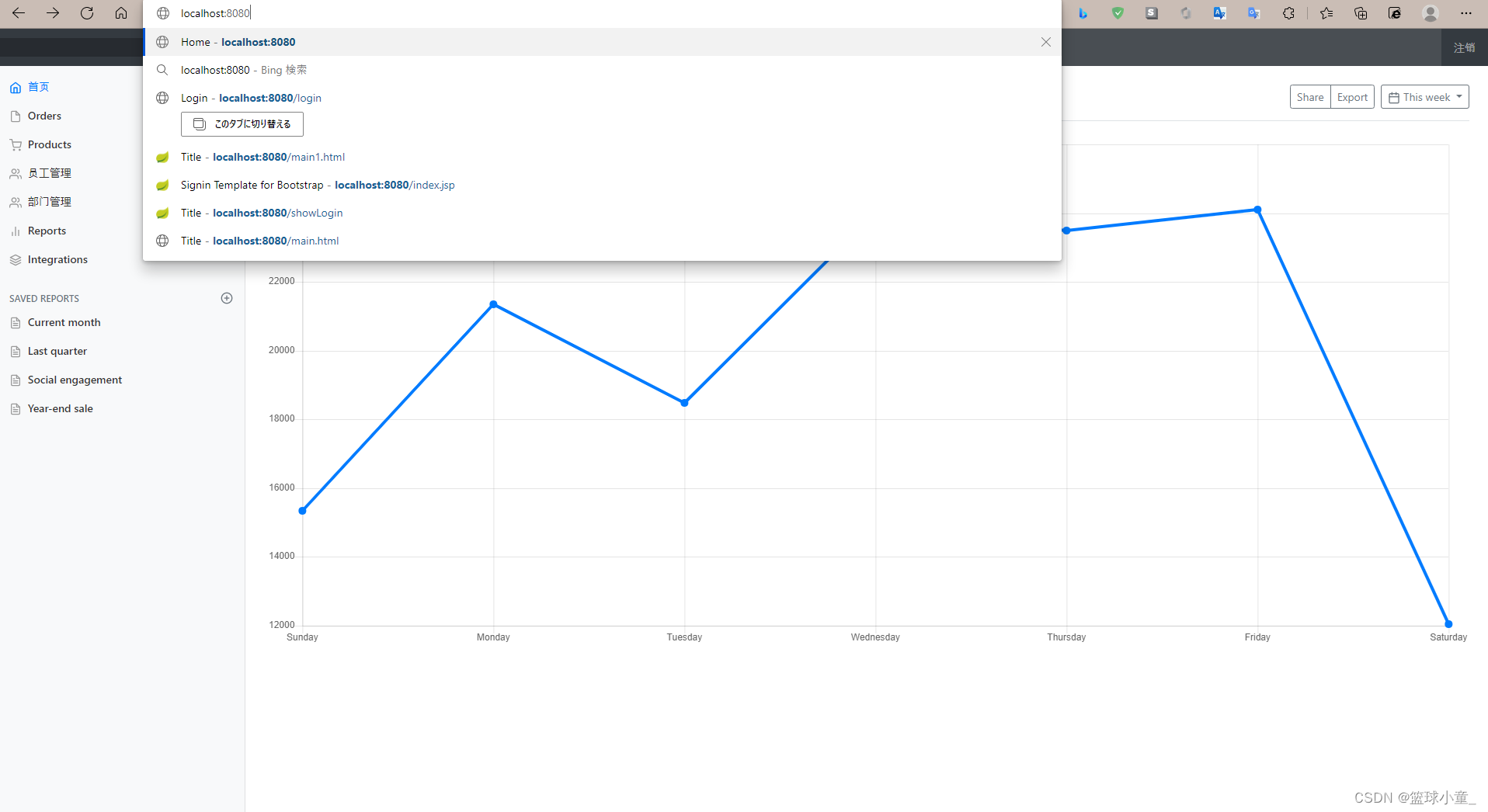Reload the page with the refresh icon
The height and width of the screenshot is (812, 1488).
click(87, 13)
